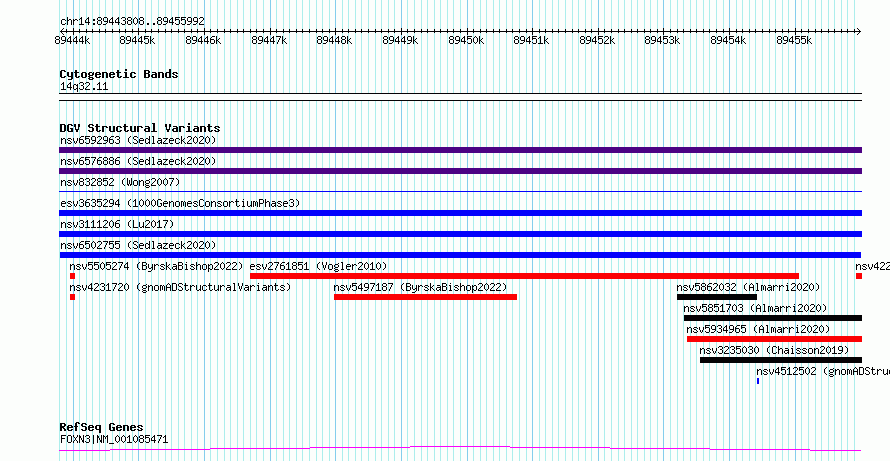
Task: Click the 89450k ruler tick label
Action: click(x=466, y=40)
